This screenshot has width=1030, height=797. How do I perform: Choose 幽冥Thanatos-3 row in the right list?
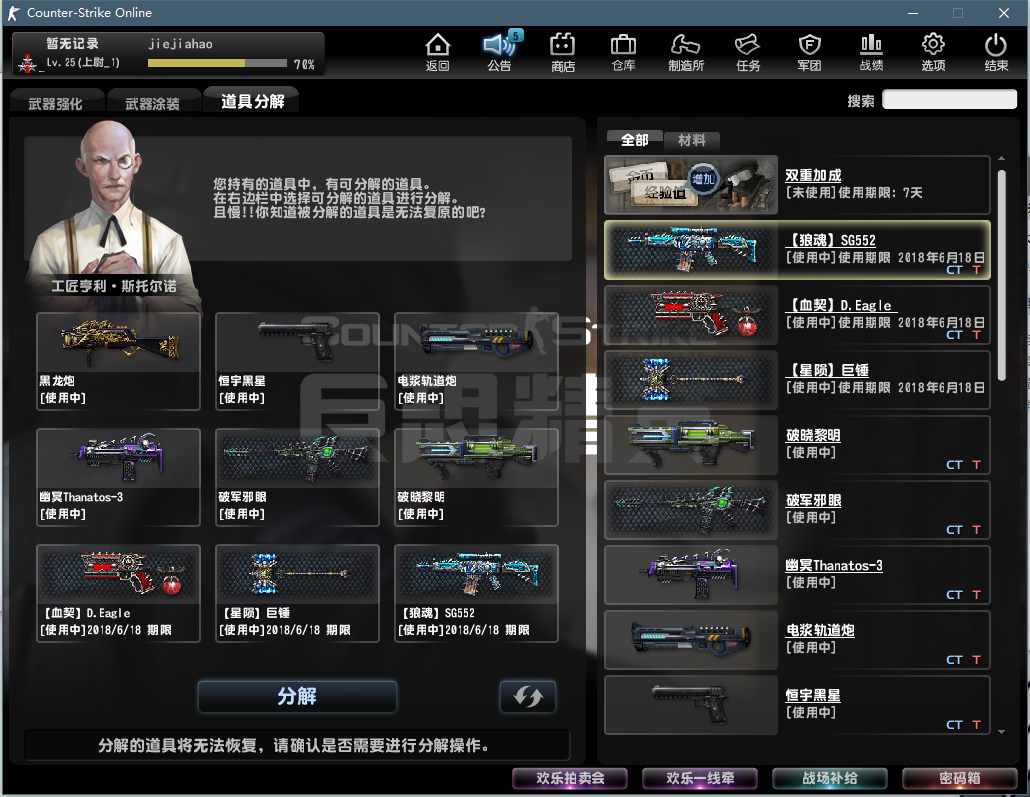pyautogui.click(x=797, y=575)
